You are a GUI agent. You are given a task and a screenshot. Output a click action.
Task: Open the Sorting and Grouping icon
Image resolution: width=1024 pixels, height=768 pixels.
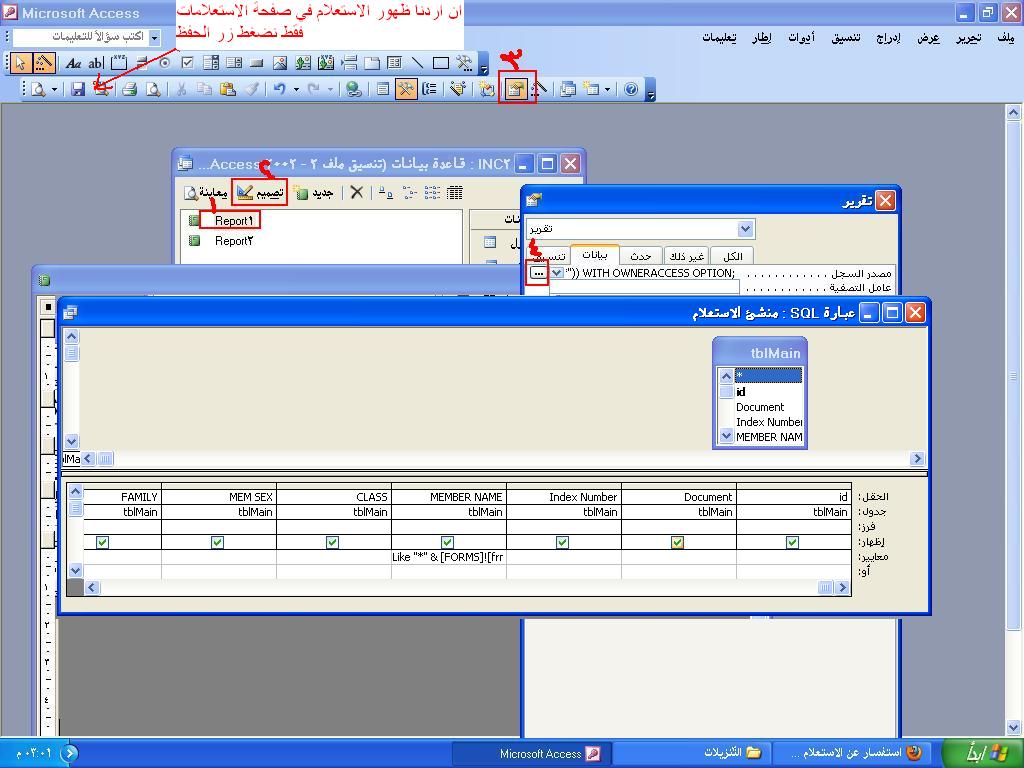[x=430, y=89]
